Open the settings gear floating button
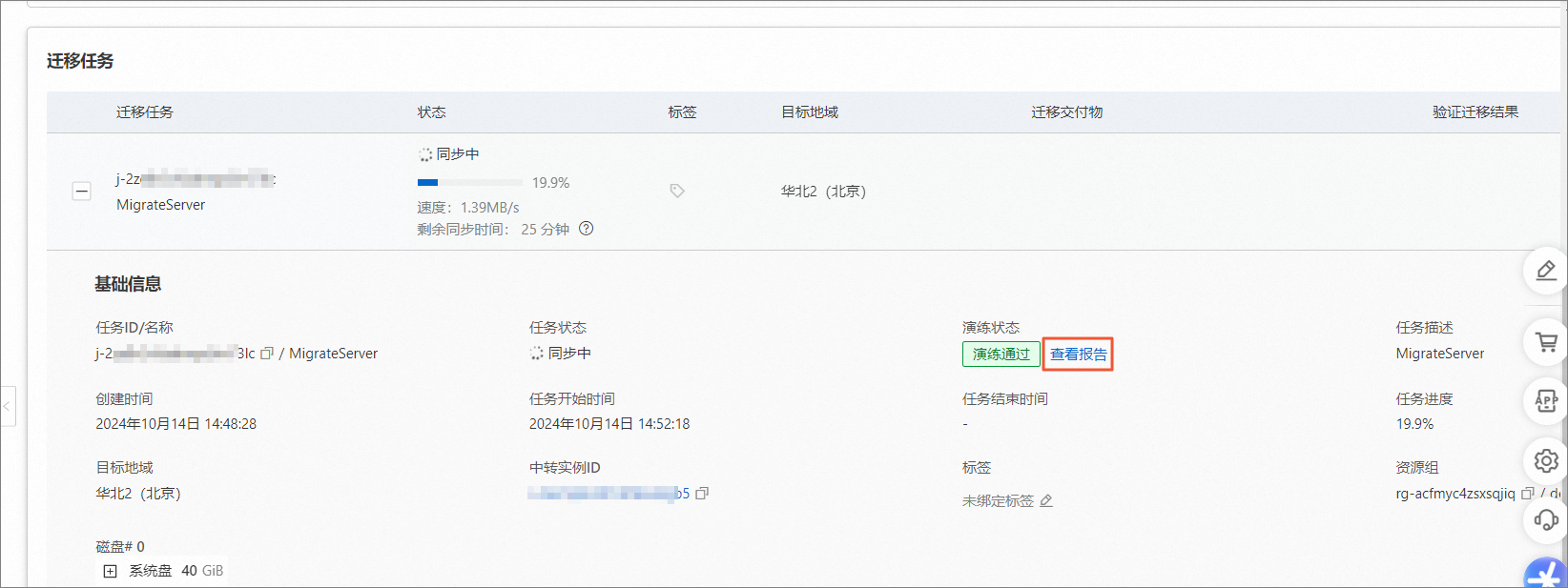The width and height of the screenshot is (1568, 588). pos(1546,461)
